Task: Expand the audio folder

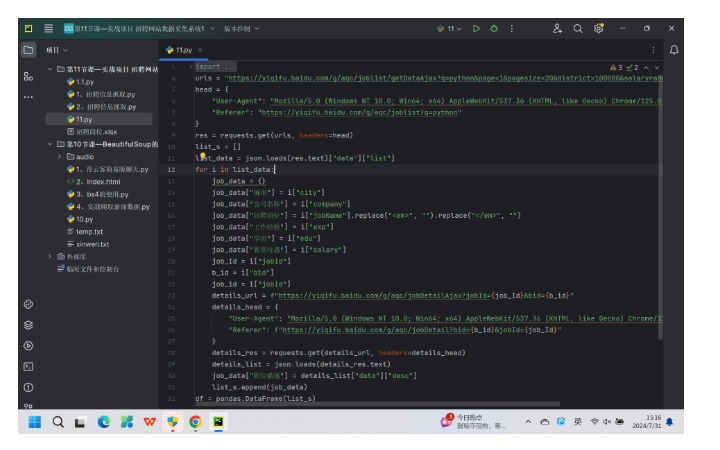Action: point(59,157)
